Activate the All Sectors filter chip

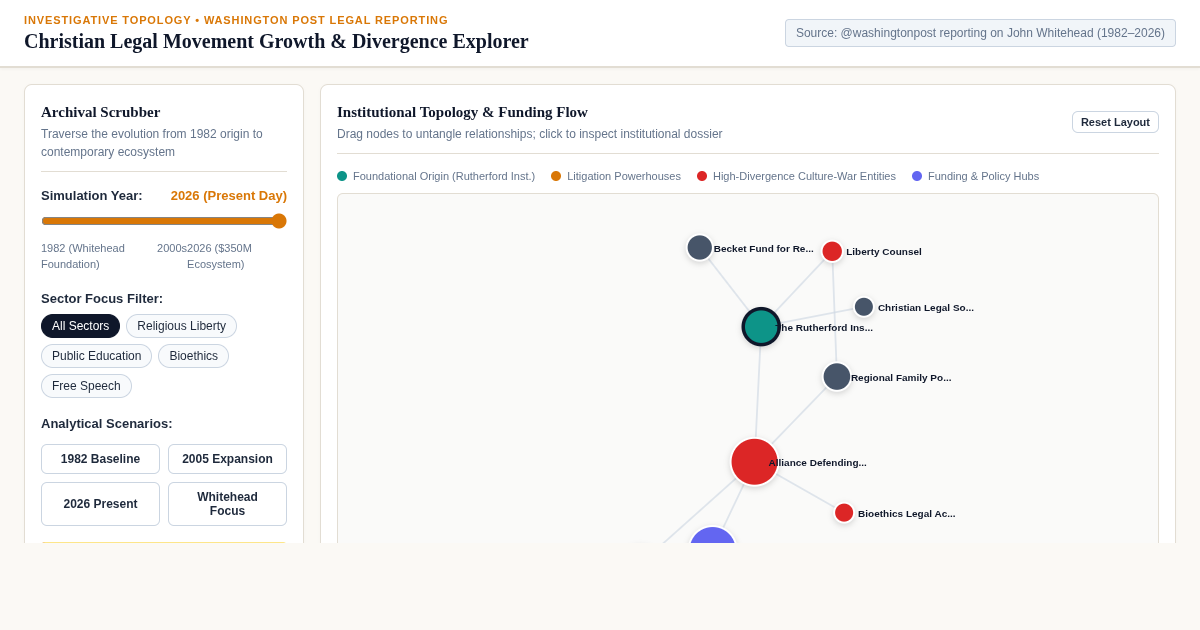click(80, 326)
